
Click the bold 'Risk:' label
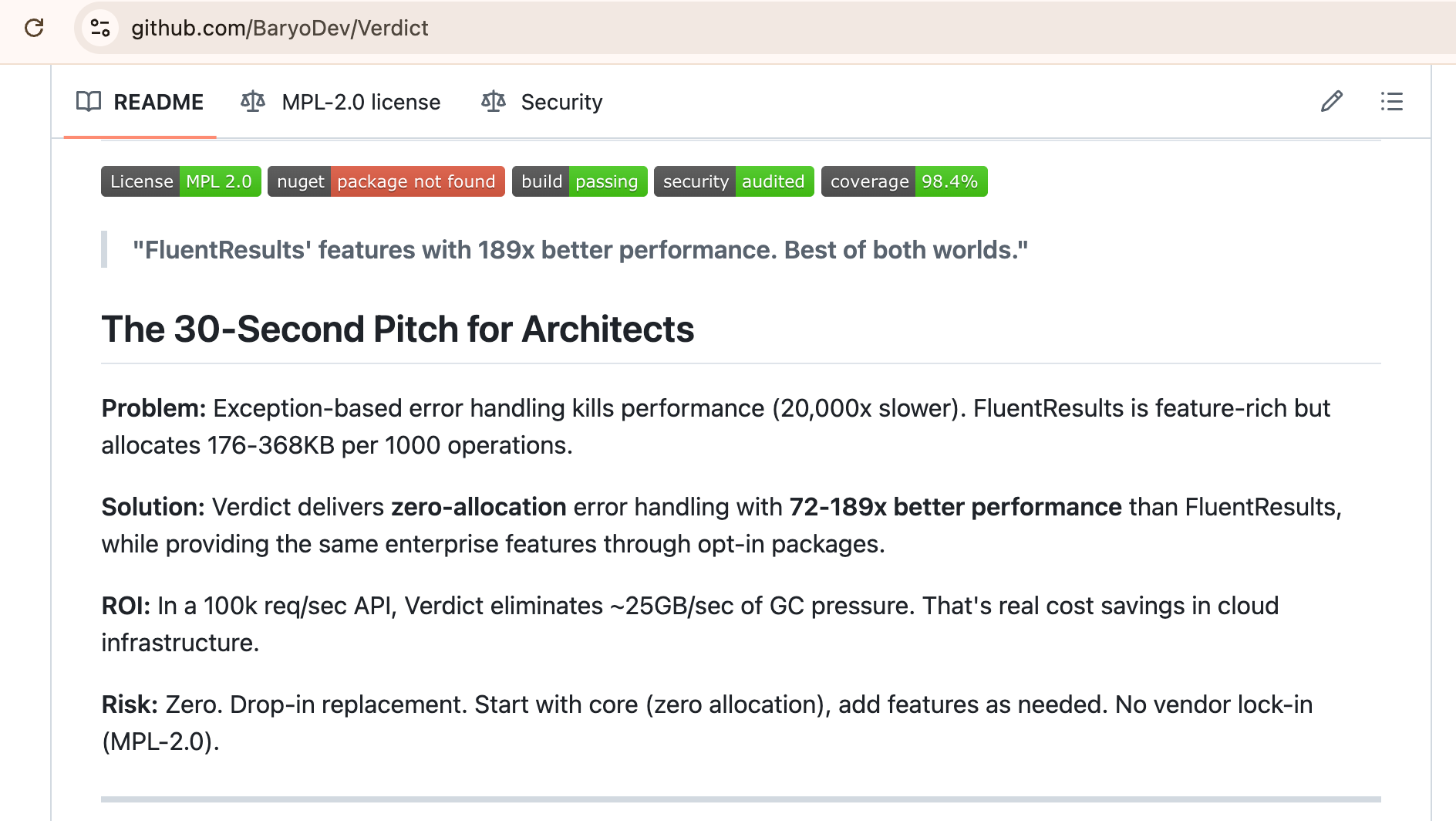130,704
